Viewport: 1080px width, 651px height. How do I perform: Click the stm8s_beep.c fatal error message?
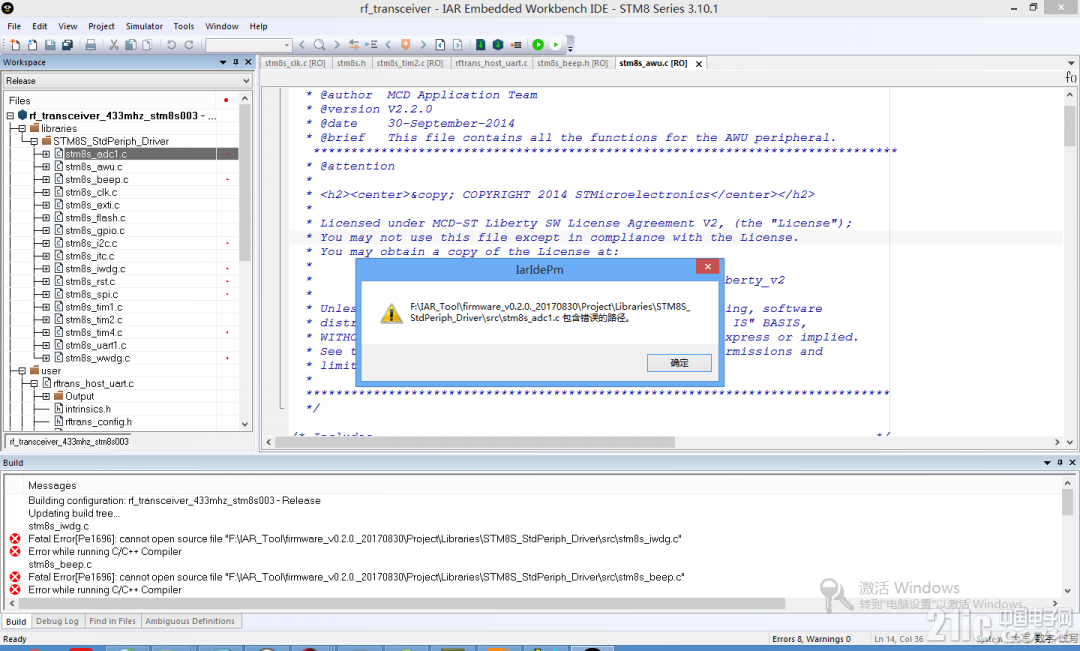[356, 577]
